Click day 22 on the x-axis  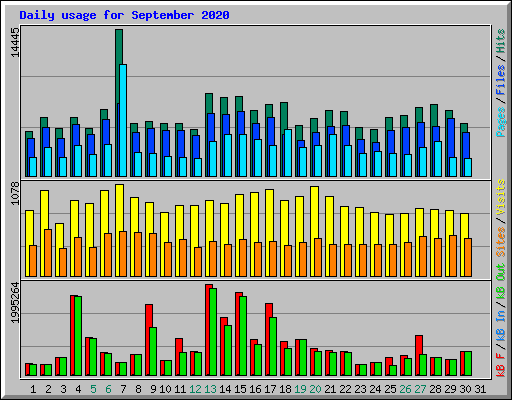pos(345,389)
